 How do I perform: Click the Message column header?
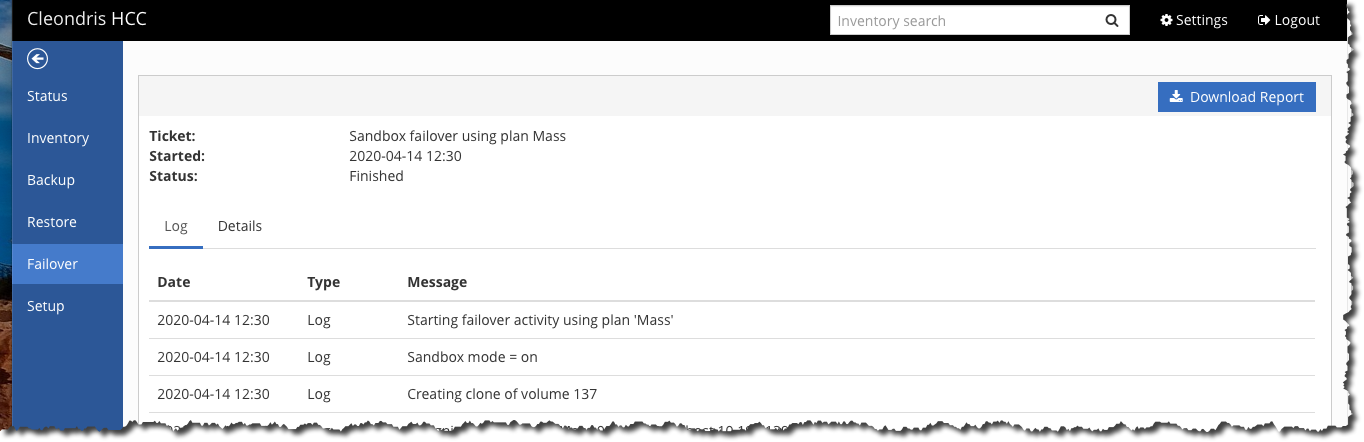click(x=437, y=282)
